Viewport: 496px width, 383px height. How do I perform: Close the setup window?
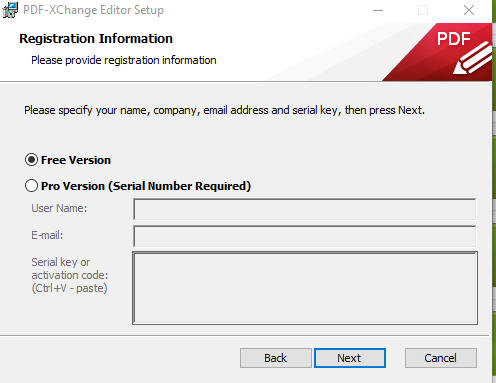click(x=469, y=10)
